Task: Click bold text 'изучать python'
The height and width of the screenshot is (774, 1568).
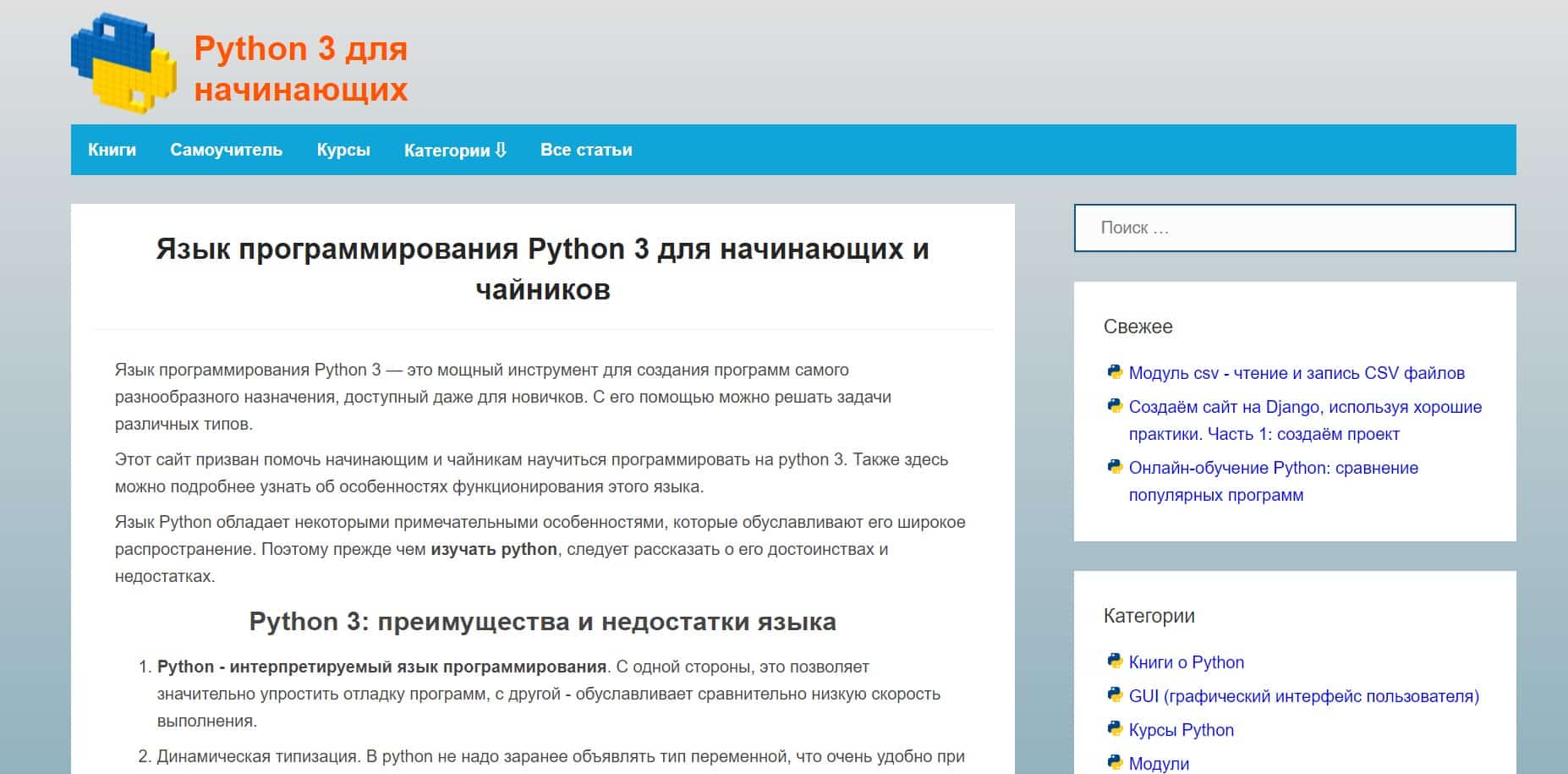Action: (x=494, y=549)
